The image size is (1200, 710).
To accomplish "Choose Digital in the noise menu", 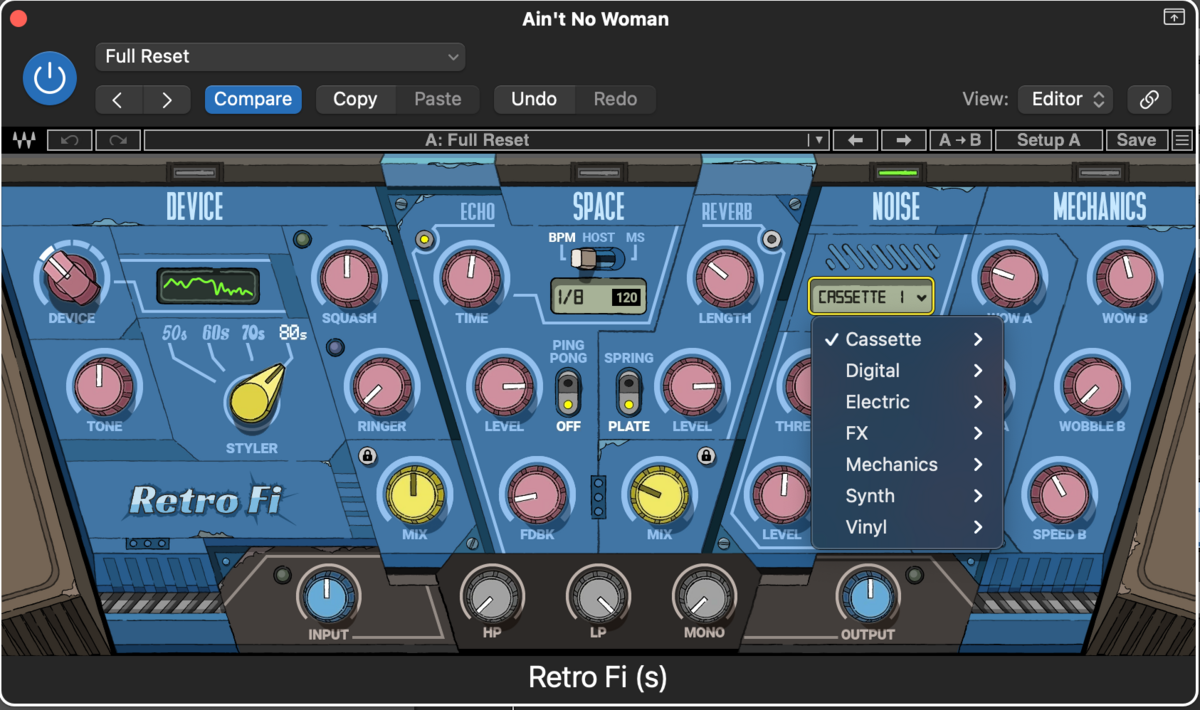I will [x=872, y=371].
